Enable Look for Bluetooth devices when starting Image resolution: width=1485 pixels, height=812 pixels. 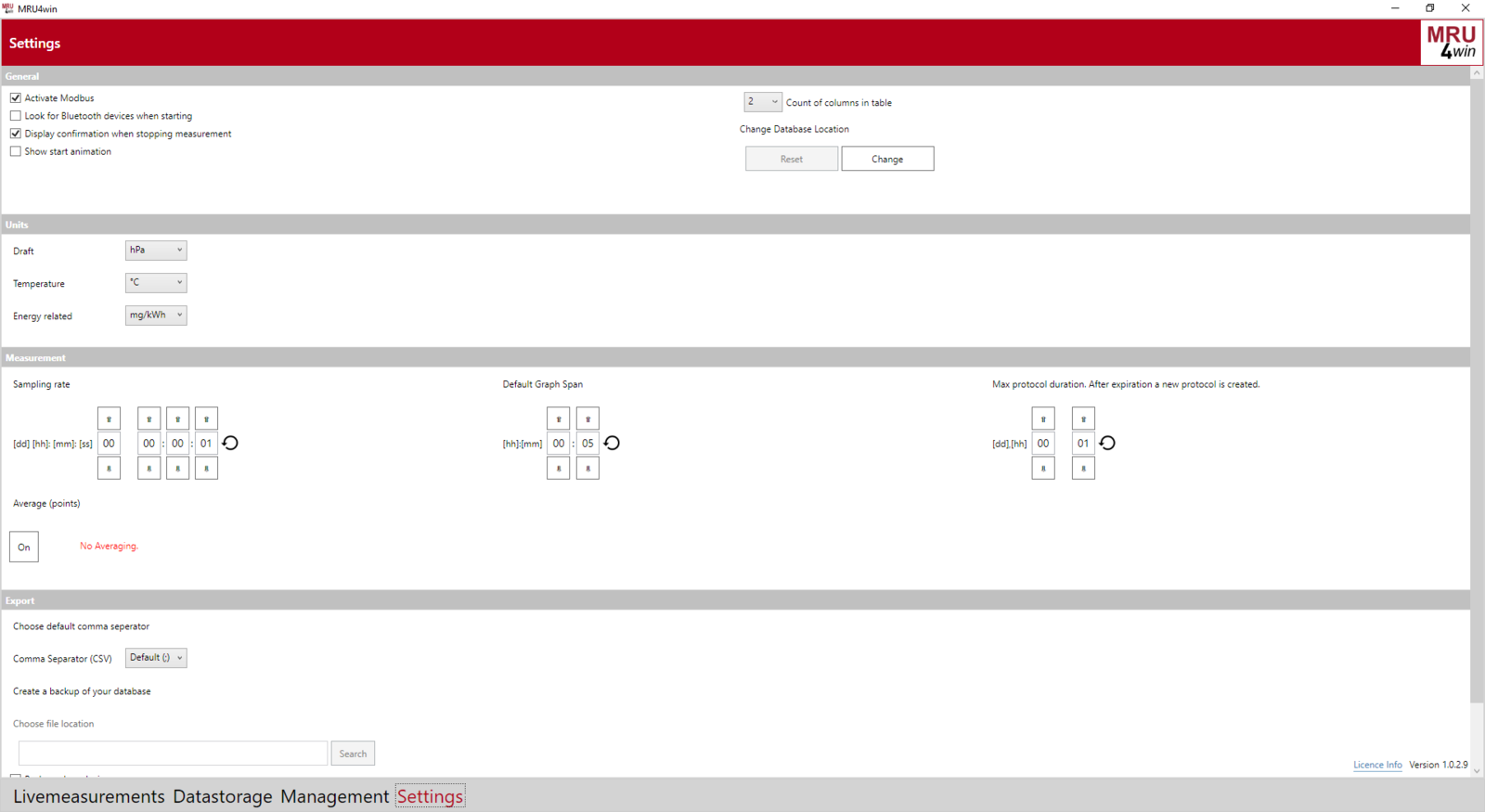(16, 116)
